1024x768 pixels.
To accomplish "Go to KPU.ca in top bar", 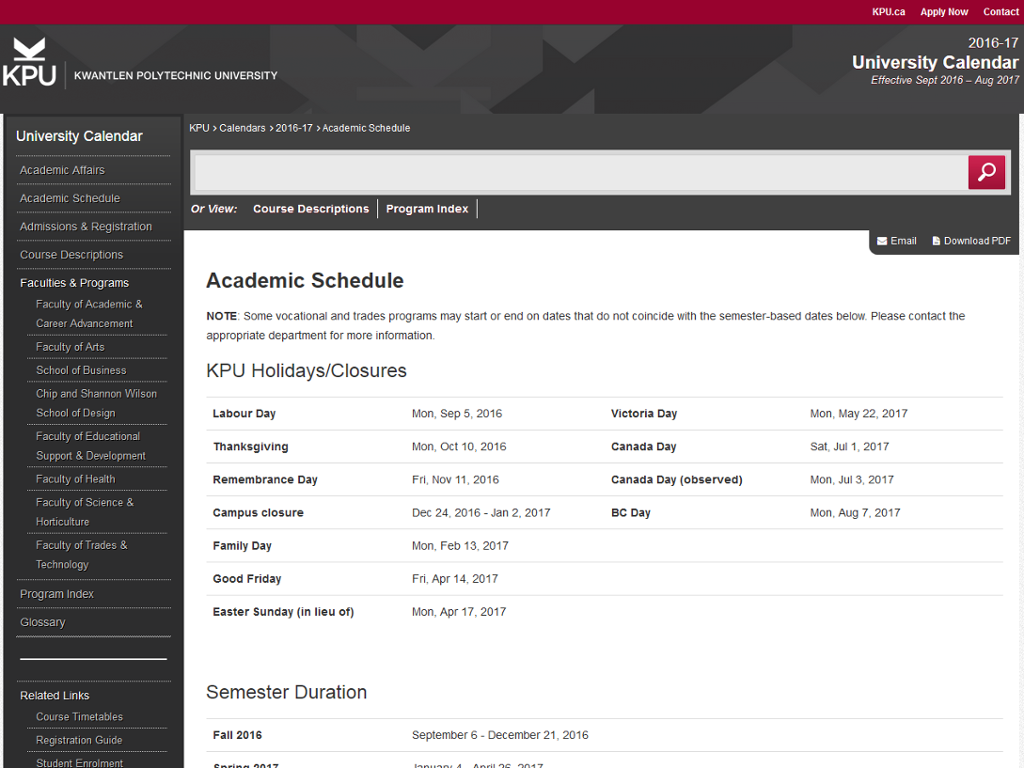I will coord(888,12).
